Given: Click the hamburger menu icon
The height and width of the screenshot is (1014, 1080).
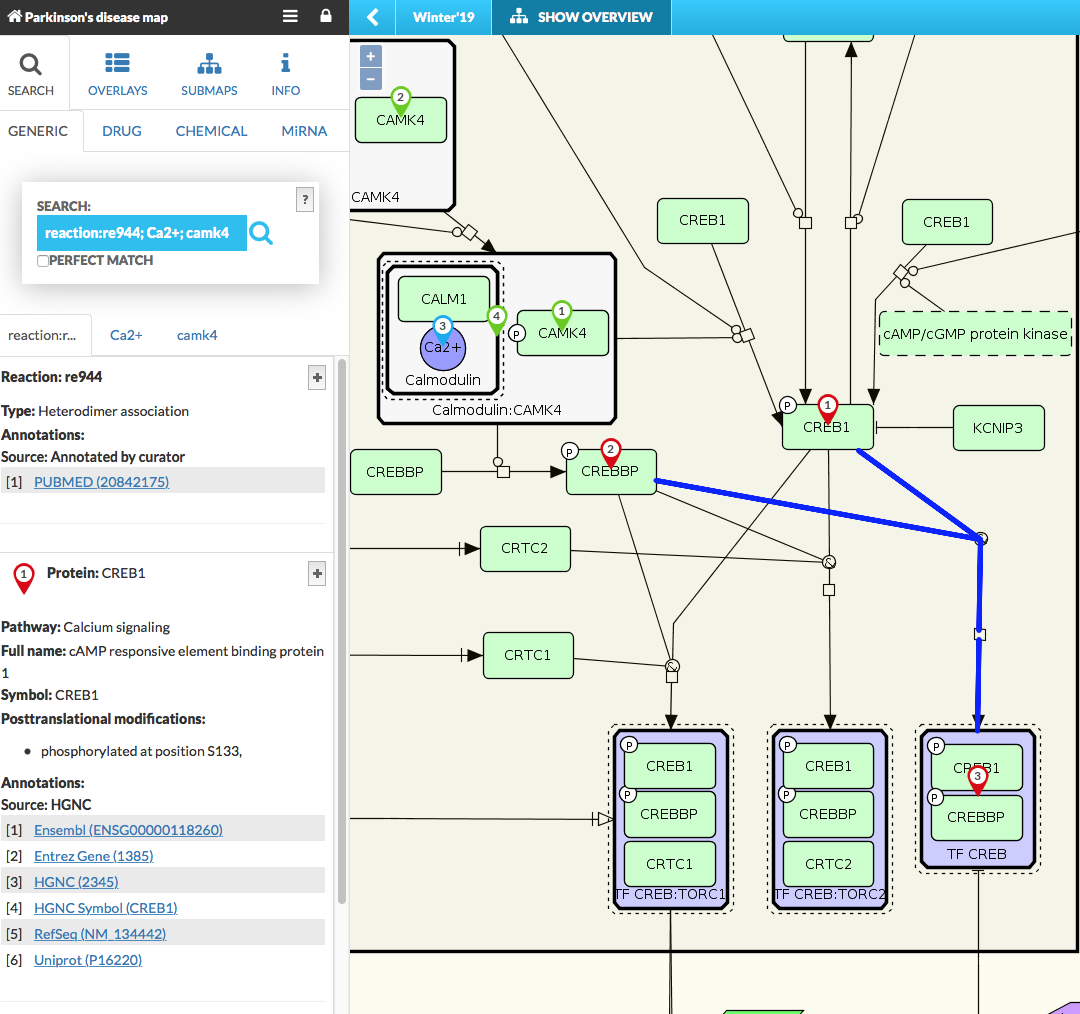Looking at the screenshot, I should (x=290, y=17).
